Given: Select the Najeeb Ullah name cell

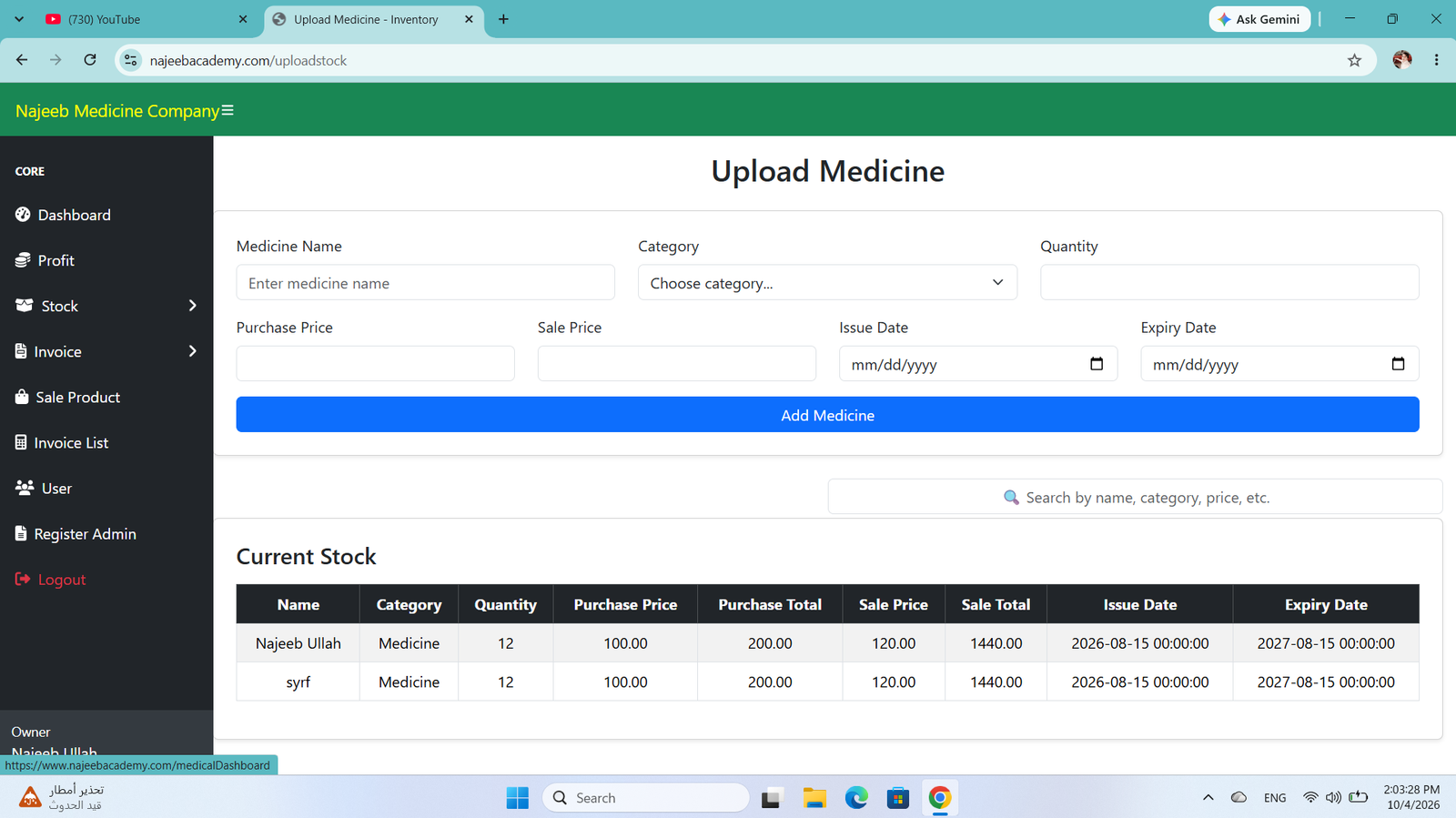Looking at the screenshot, I should pyautogui.click(x=298, y=643).
